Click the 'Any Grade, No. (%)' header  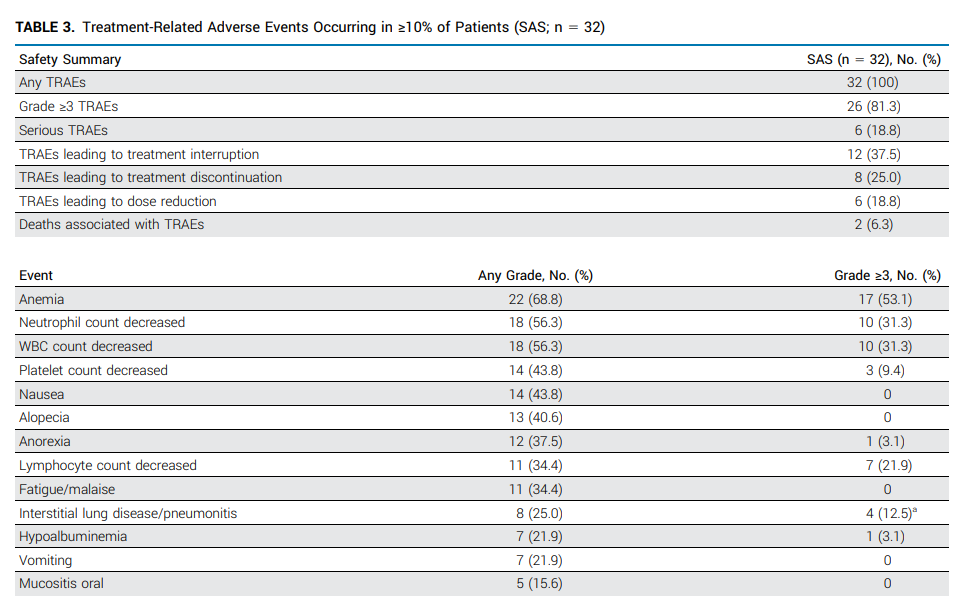pos(535,275)
